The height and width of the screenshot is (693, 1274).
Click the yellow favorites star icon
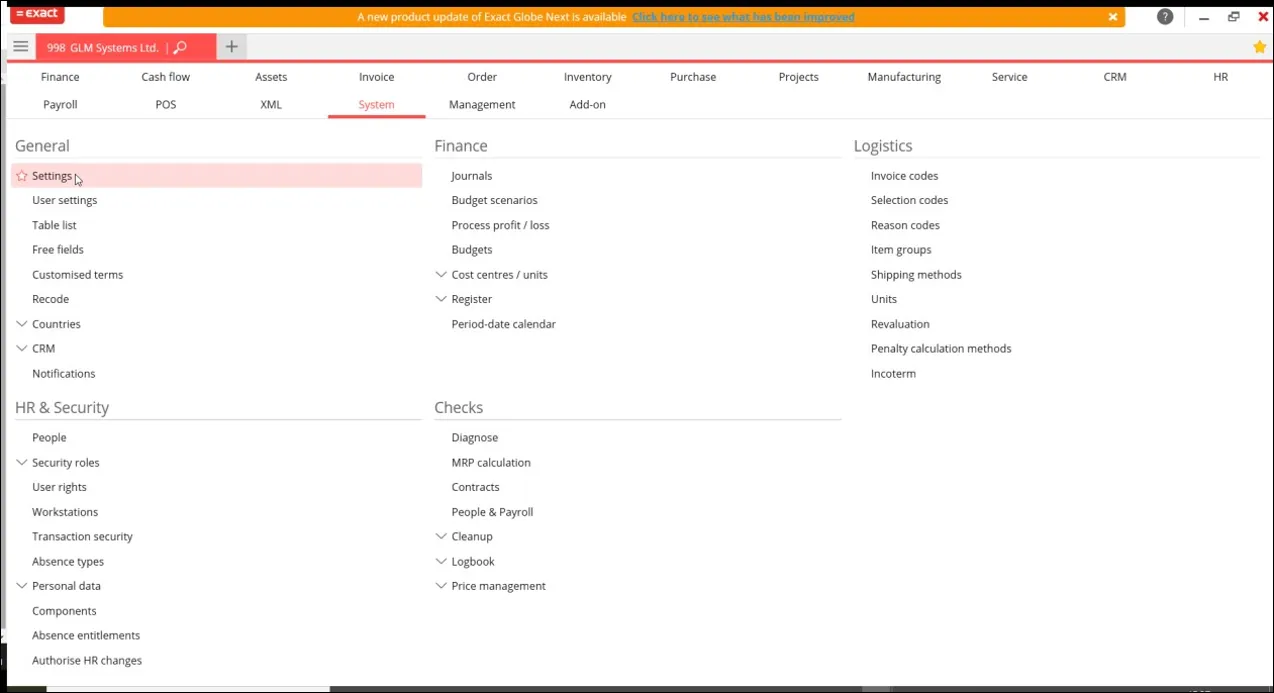[1259, 46]
